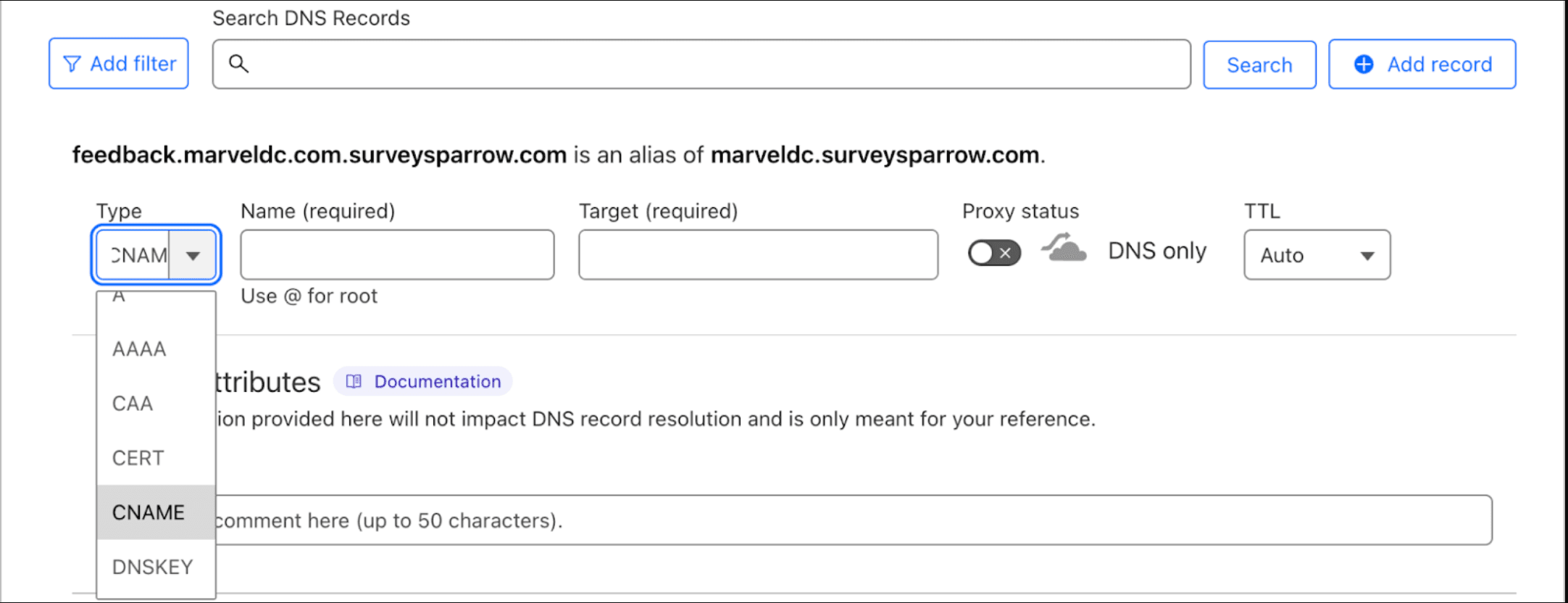
Task: Select AAAA from the Type list
Action: 139,349
